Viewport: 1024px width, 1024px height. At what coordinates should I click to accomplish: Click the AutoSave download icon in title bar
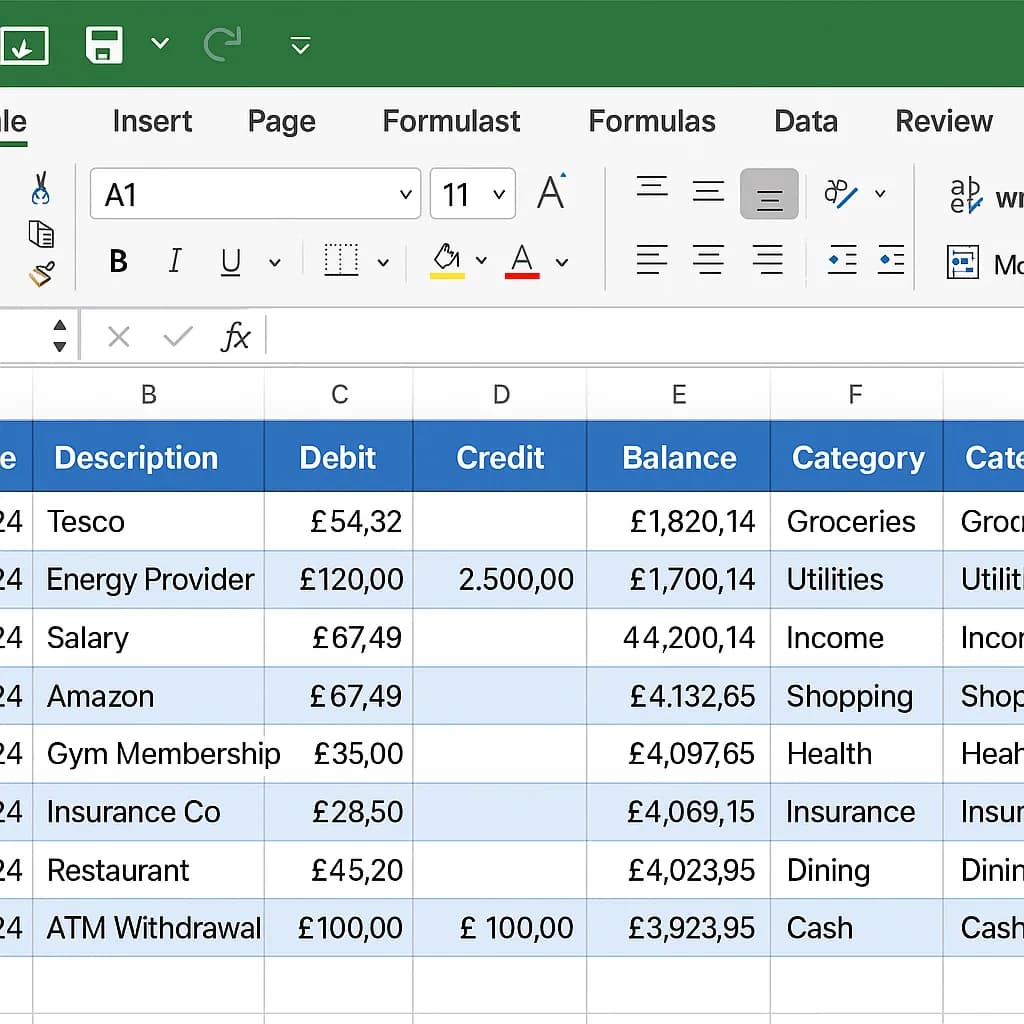click(24, 46)
